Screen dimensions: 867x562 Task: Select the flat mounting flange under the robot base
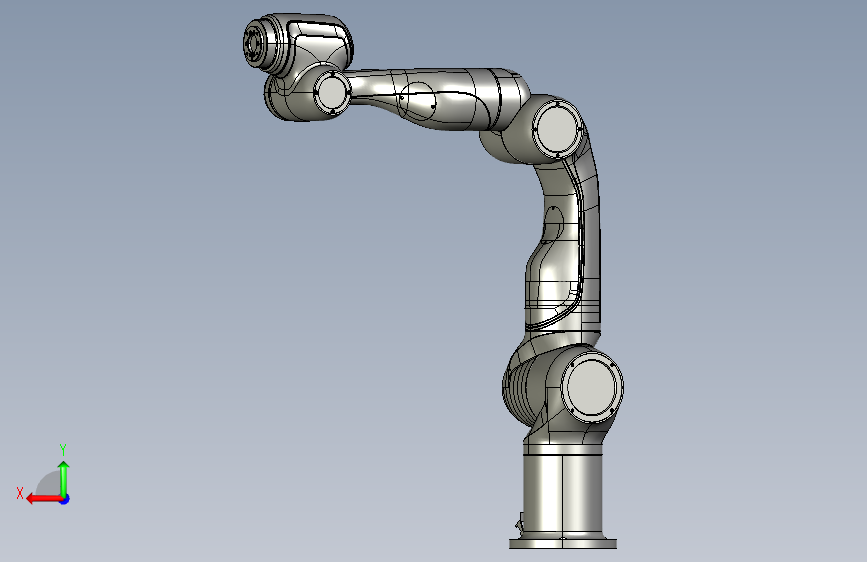pyautogui.click(x=563, y=543)
